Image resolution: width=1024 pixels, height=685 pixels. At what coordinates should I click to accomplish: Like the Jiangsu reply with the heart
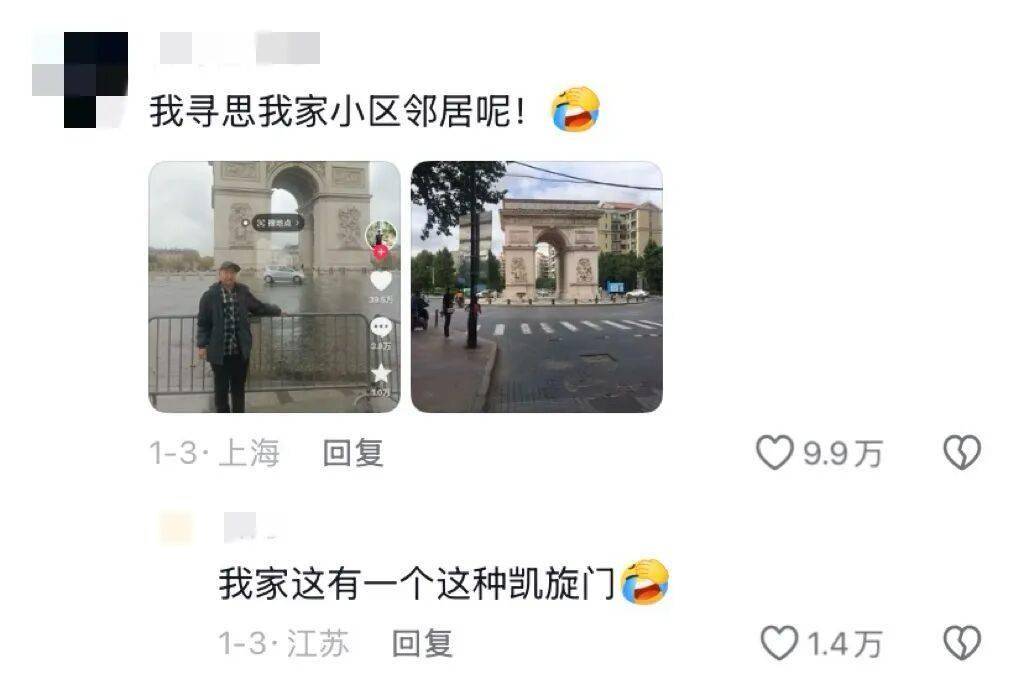point(779,643)
